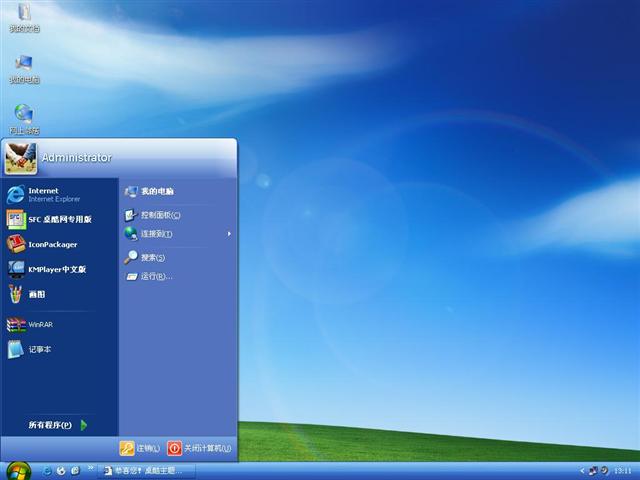Click the globe Quick Launch icon
Image resolution: width=640 pixels, height=480 pixels.
(61, 471)
